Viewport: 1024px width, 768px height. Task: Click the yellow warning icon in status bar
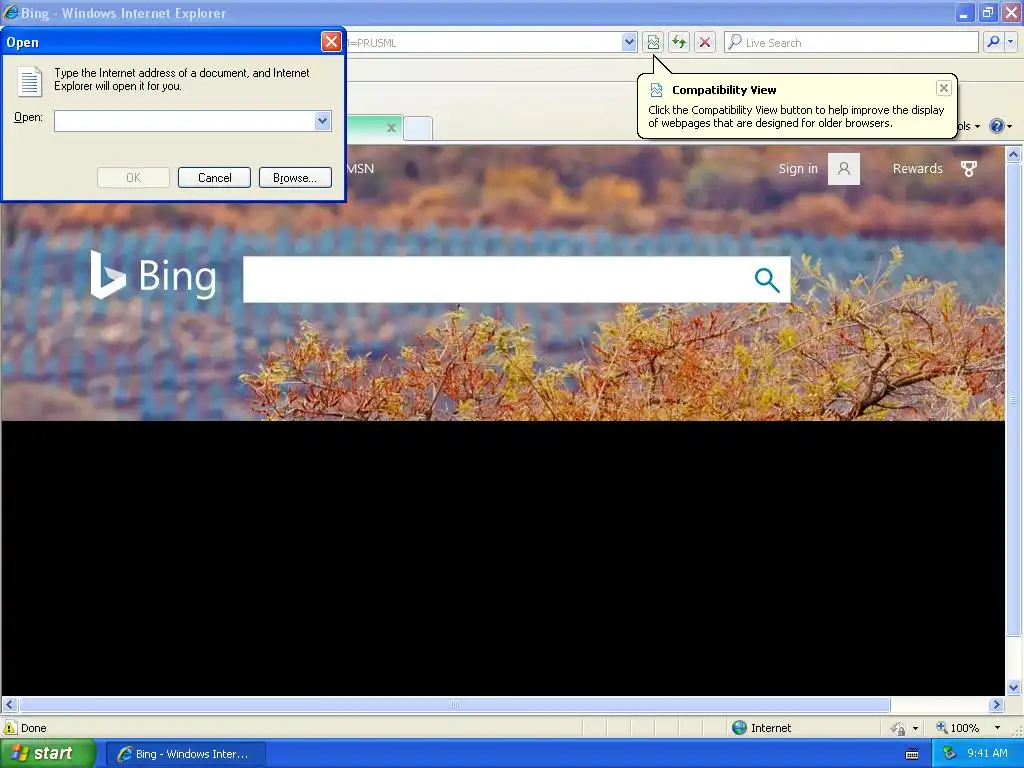point(10,728)
